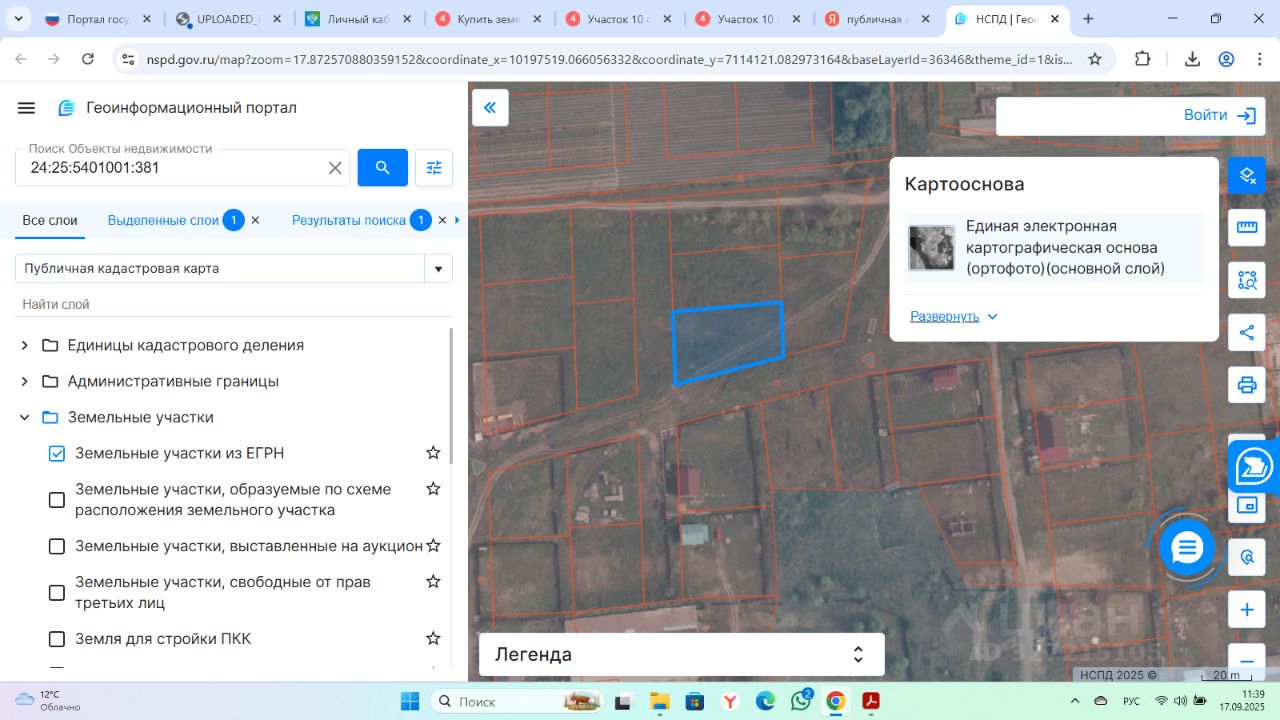Expand Административные границы tree node

point(25,381)
